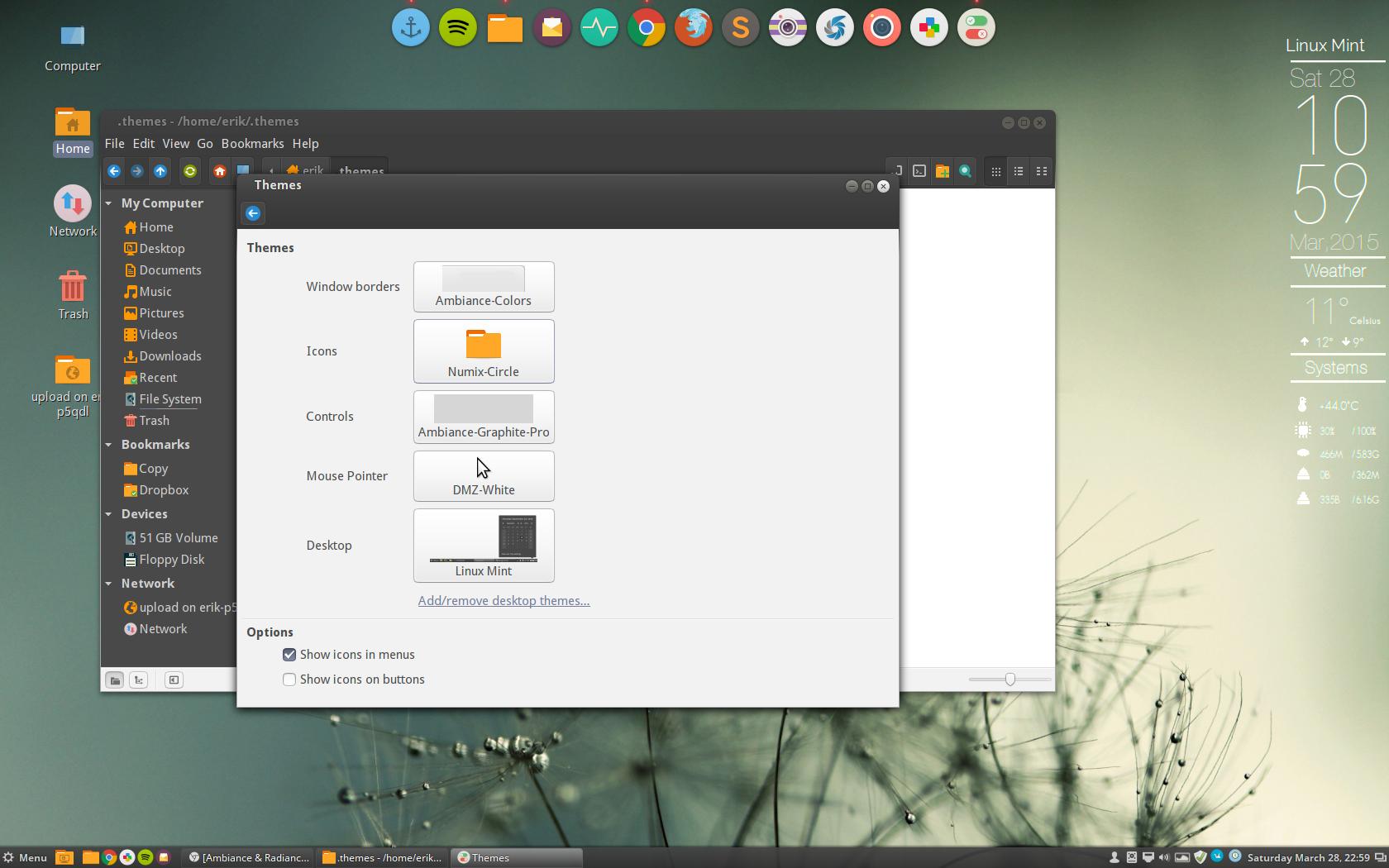Switch to the .themes taskbar window
Viewport: 1389px width, 868px height.
coord(383,857)
